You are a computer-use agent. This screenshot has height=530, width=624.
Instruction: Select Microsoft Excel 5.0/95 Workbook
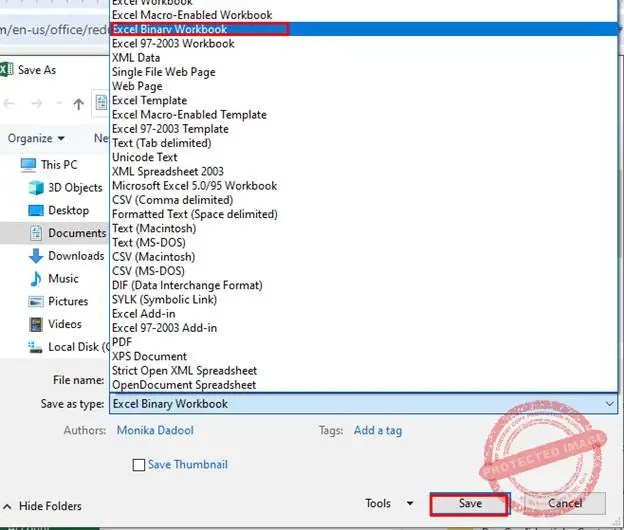363,186
